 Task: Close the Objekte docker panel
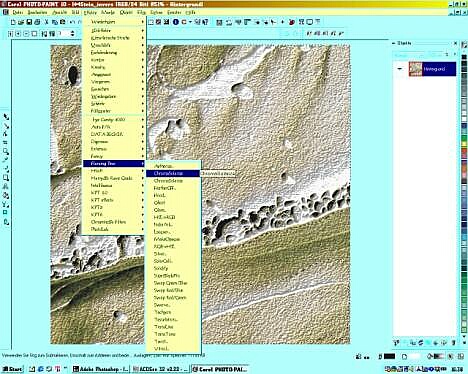coord(455,43)
